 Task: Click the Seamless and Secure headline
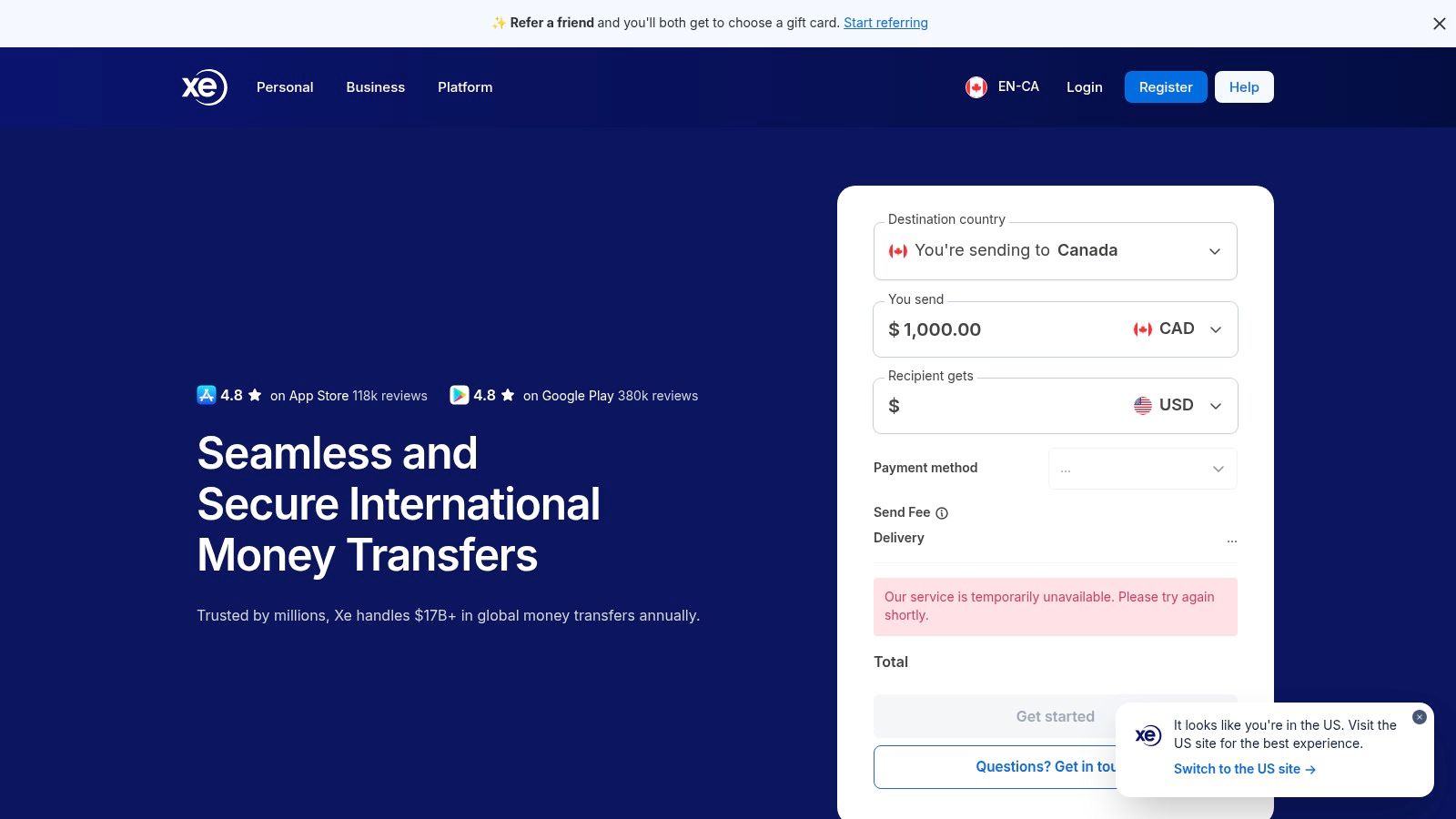pos(399,504)
